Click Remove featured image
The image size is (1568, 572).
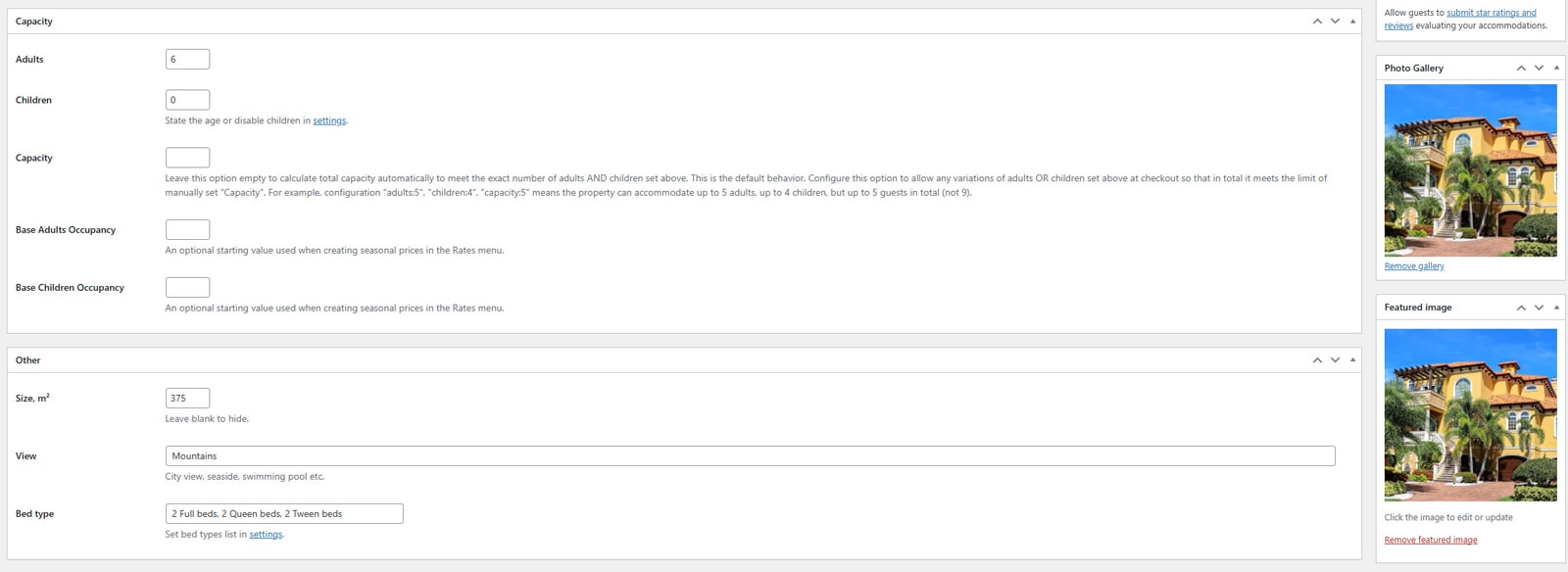(1430, 539)
